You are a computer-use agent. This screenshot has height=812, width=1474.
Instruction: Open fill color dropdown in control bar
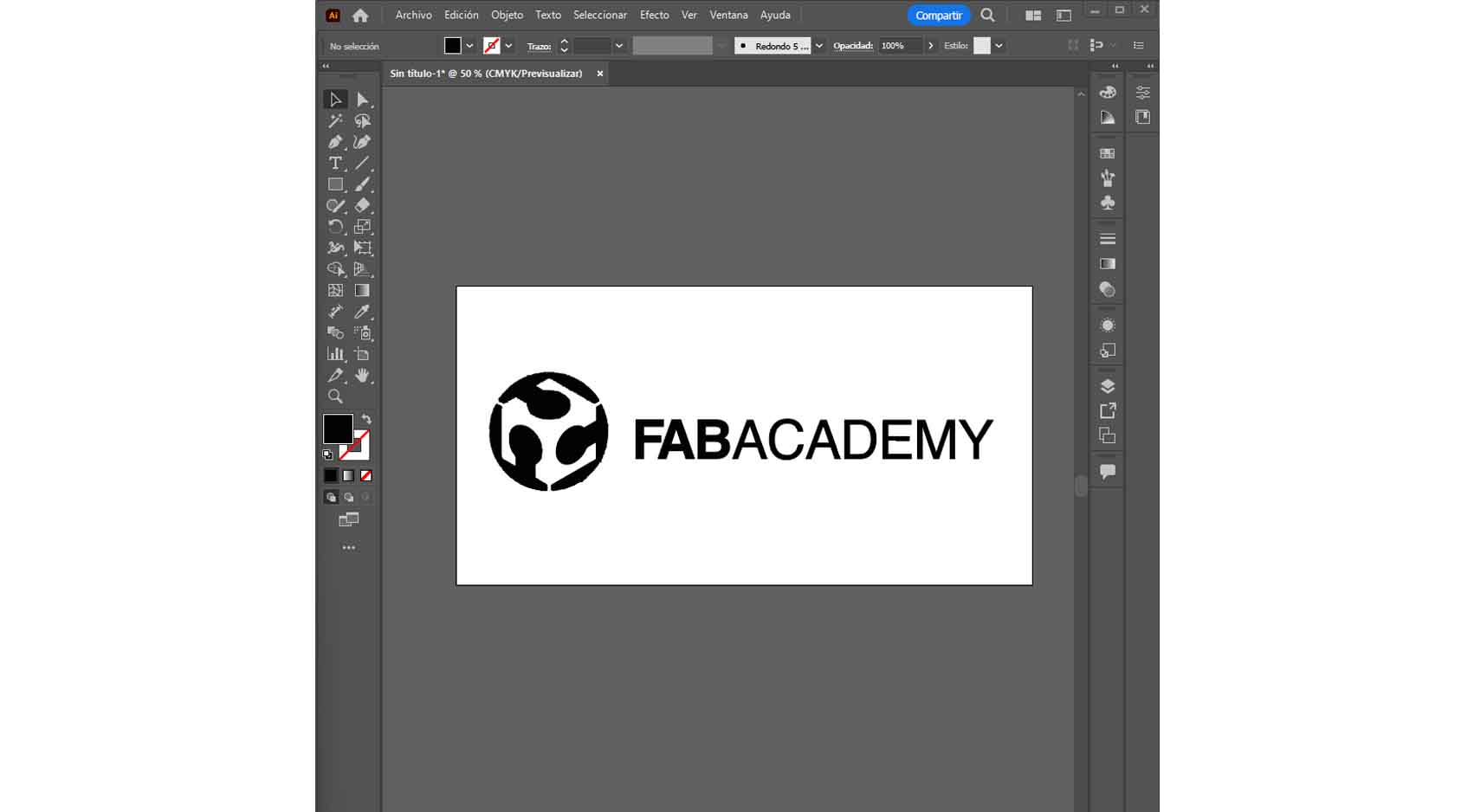pos(469,46)
